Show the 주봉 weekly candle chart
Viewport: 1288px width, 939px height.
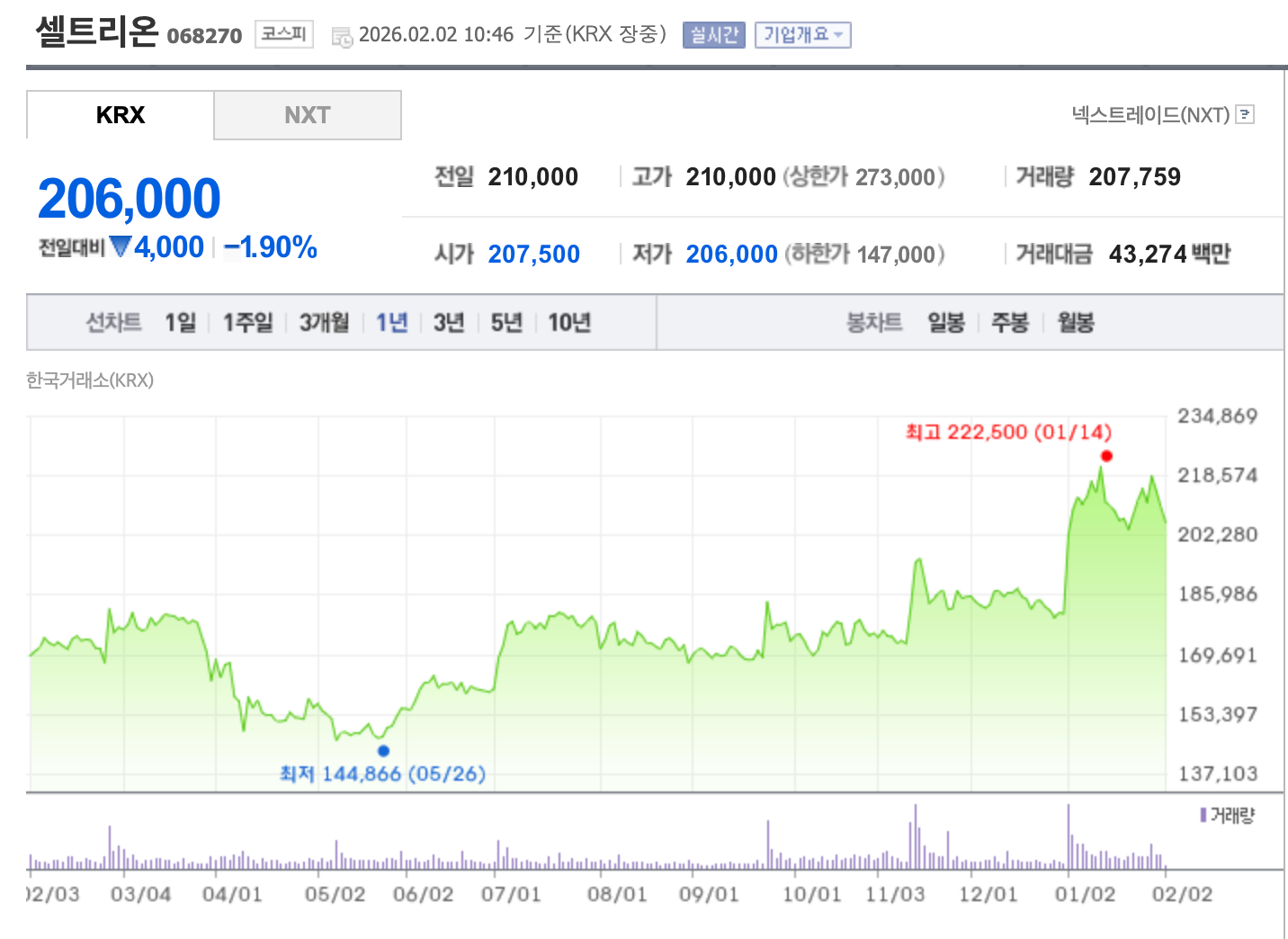1010,322
